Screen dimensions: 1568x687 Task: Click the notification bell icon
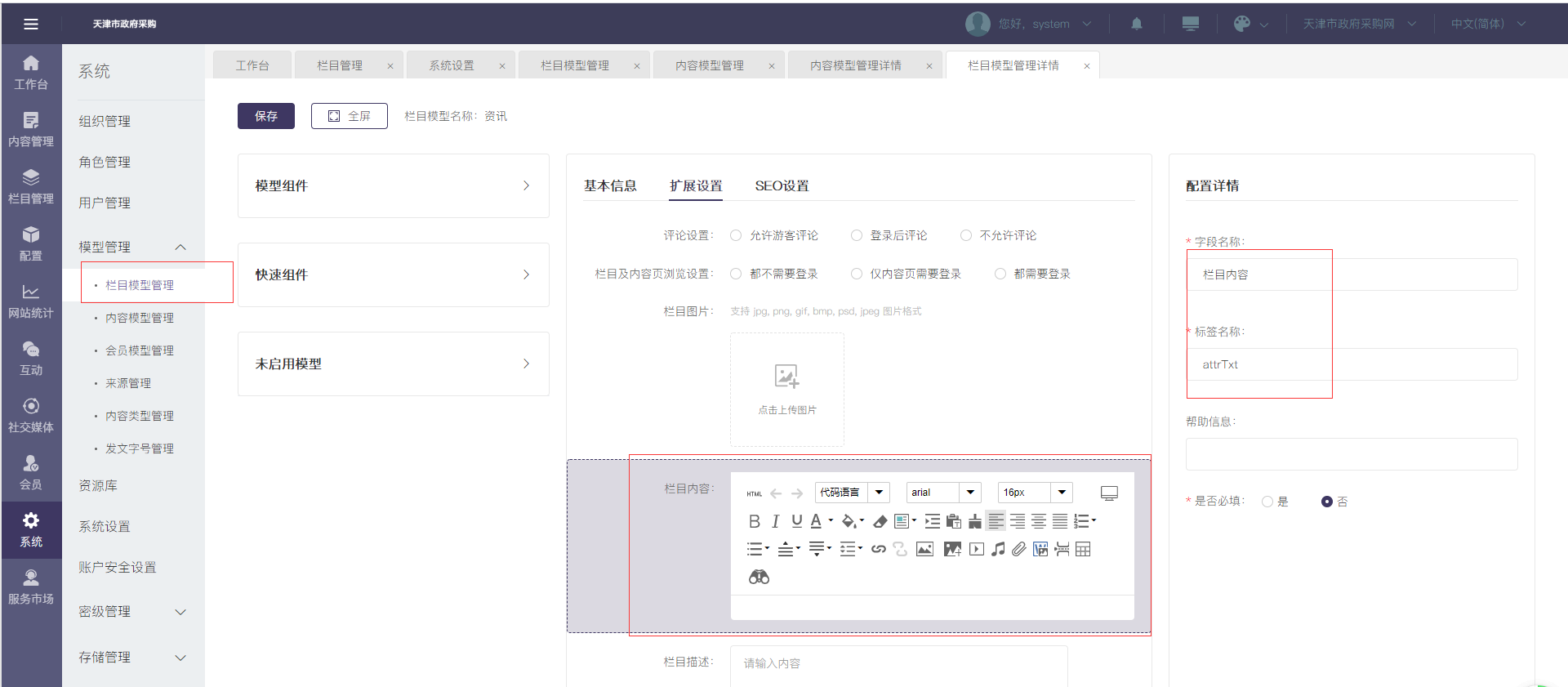coord(1136,24)
